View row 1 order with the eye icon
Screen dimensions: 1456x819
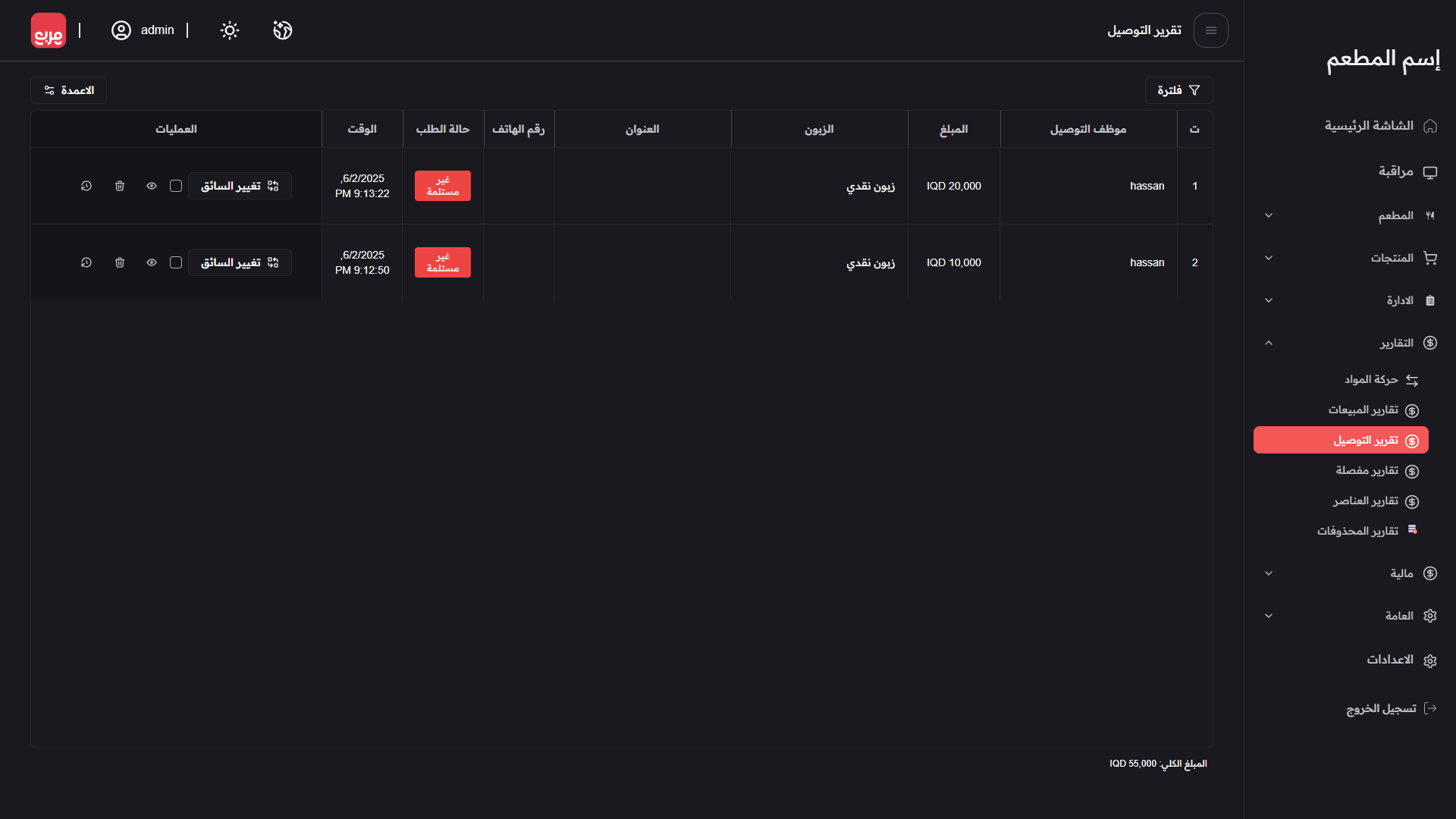tap(152, 186)
